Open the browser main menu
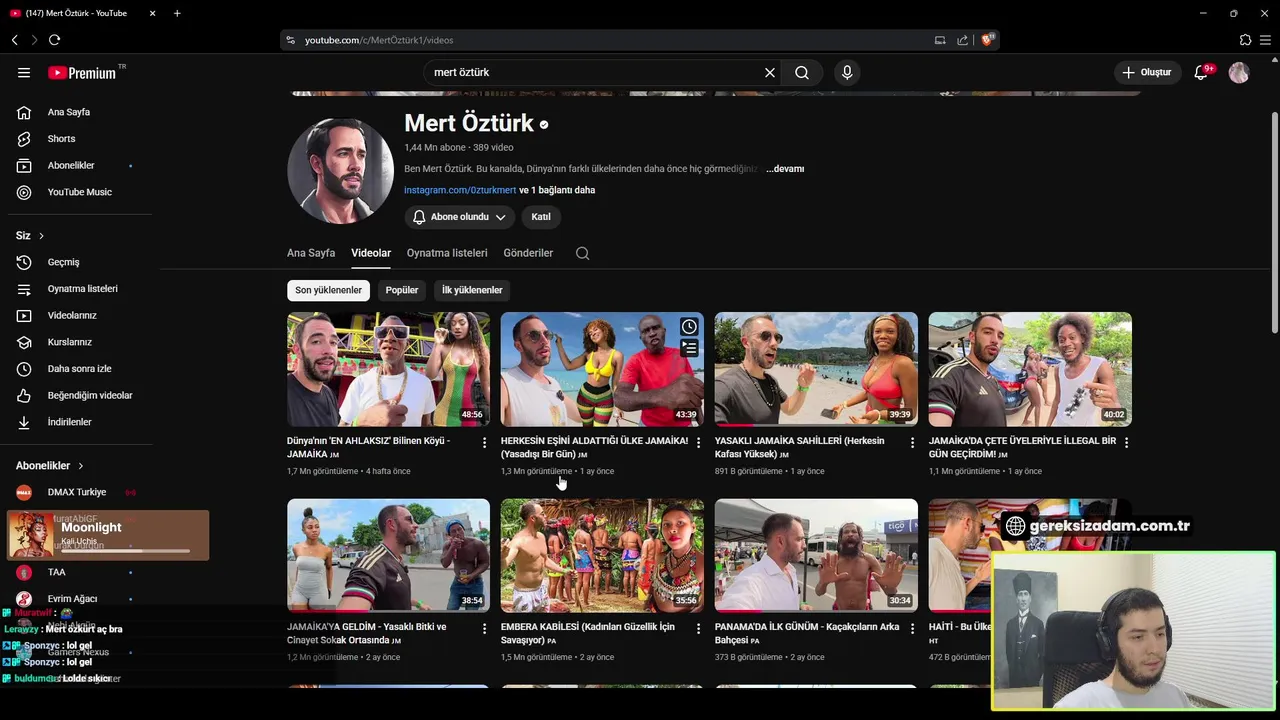 point(1266,40)
